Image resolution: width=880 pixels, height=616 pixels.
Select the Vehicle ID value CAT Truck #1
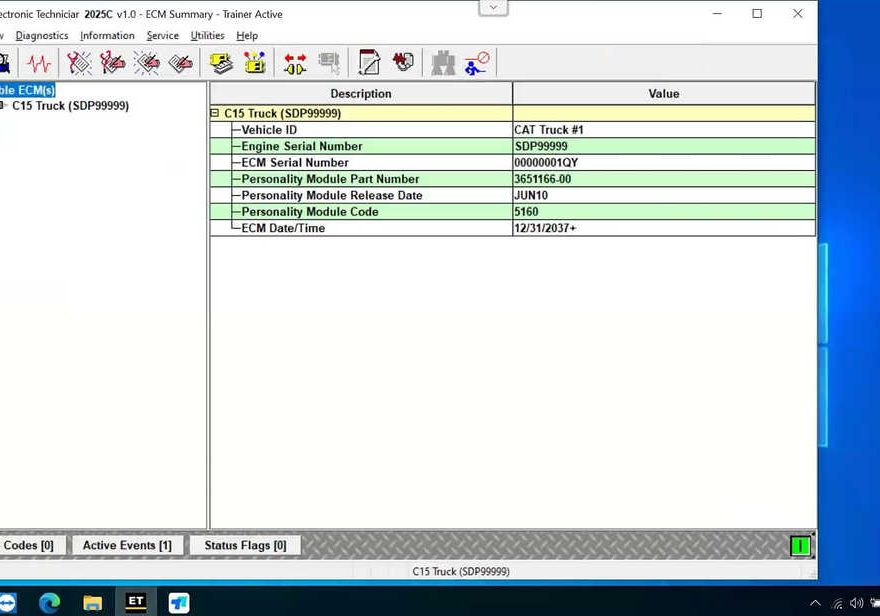tap(549, 130)
